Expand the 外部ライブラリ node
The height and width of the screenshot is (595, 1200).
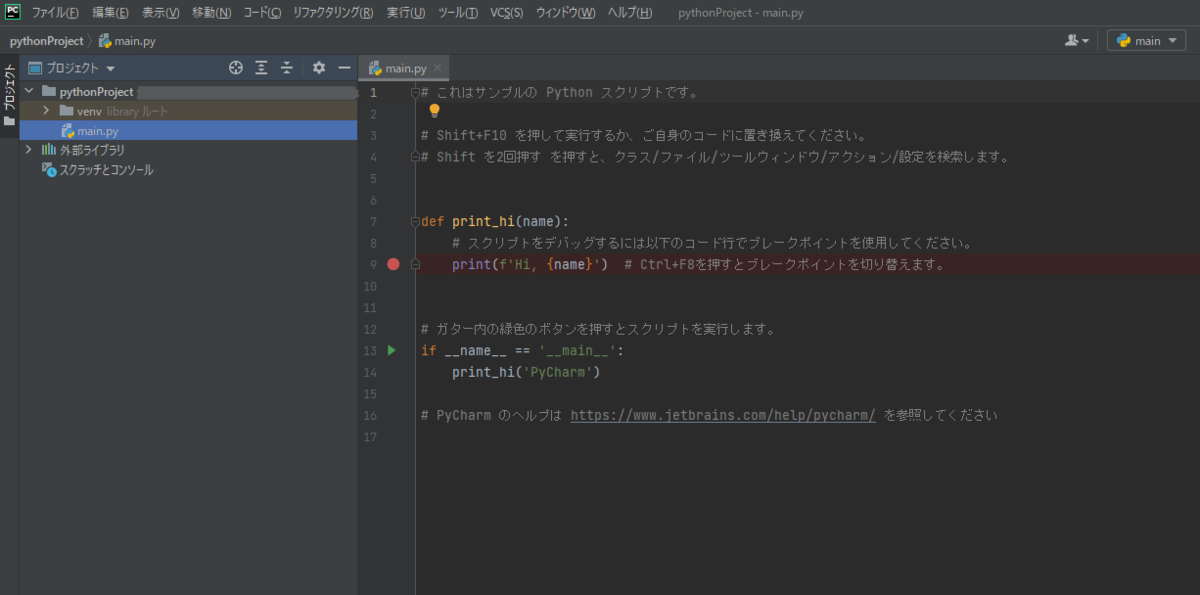coord(29,150)
